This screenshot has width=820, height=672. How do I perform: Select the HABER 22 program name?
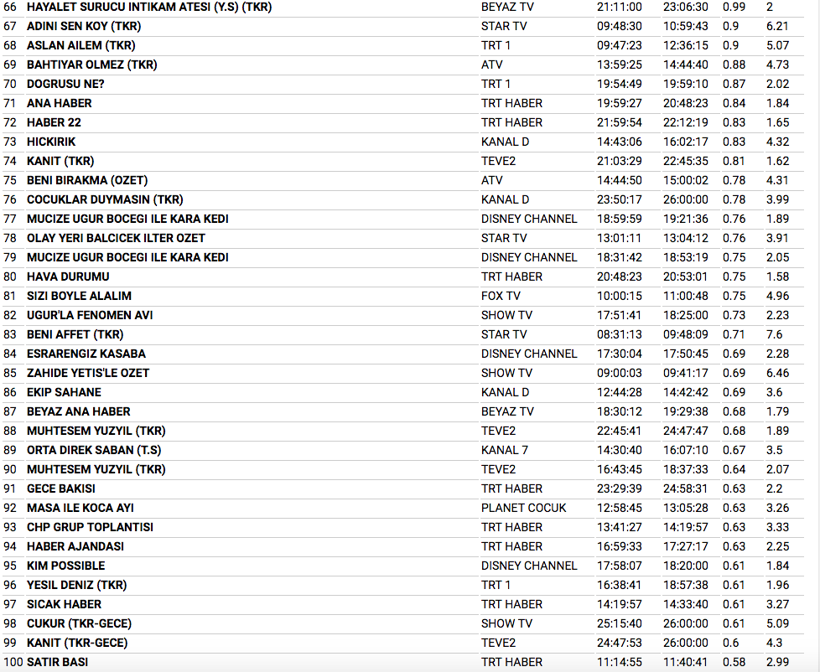(54, 122)
